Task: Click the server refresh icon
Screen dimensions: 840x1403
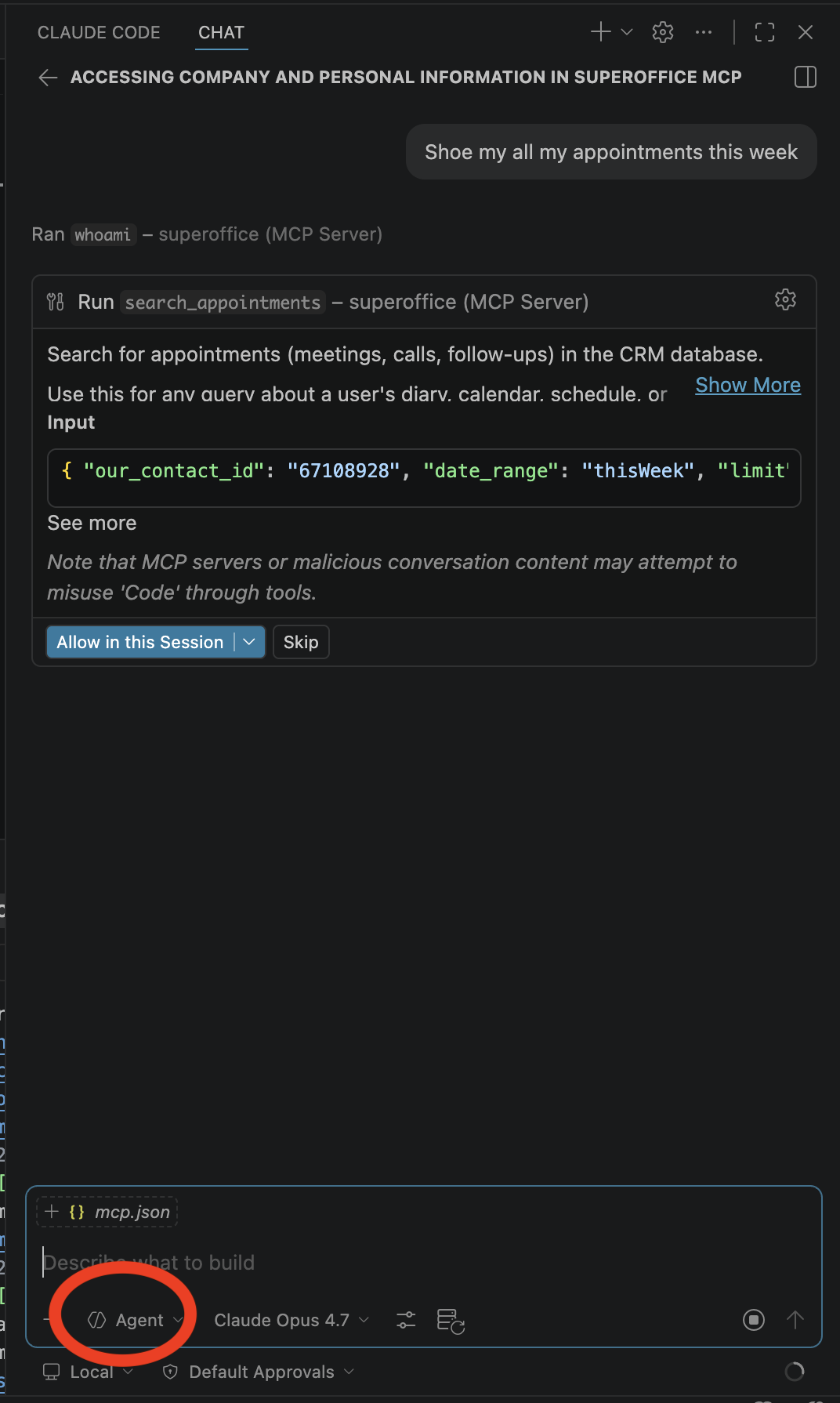Action: click(x=451, y=1321)
